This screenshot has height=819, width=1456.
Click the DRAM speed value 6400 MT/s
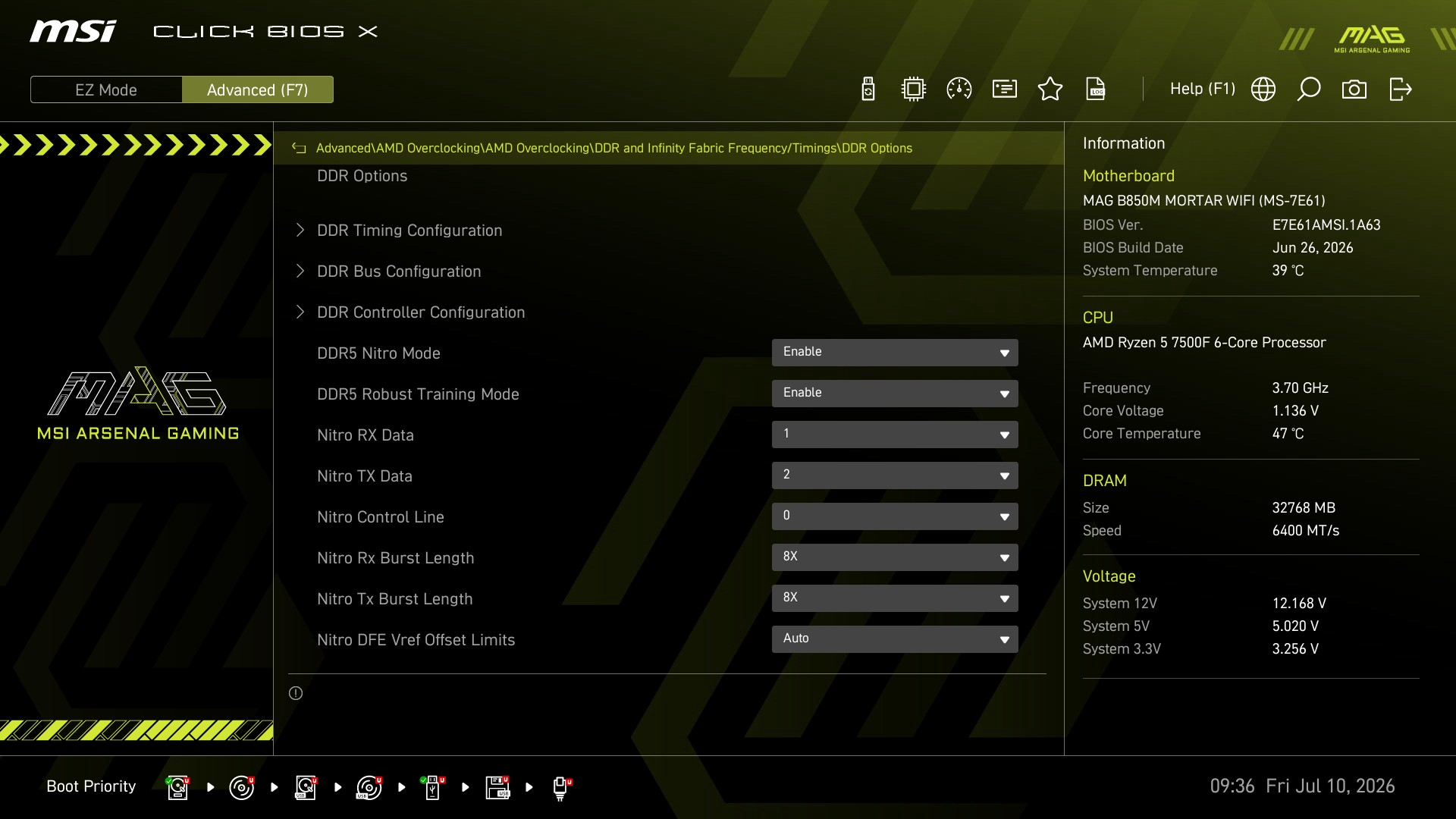(x=1306, y=531)
